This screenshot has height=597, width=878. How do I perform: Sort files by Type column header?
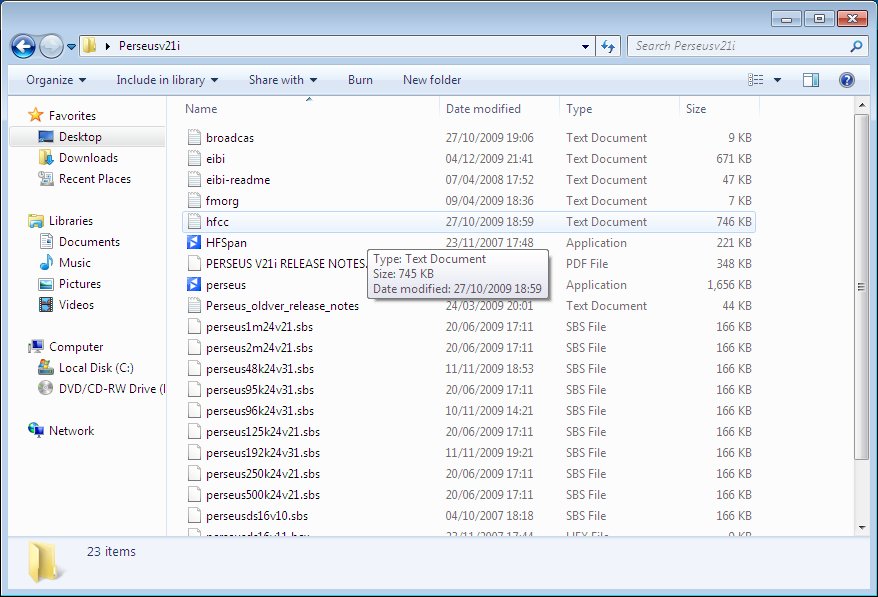tap(619, 109)
